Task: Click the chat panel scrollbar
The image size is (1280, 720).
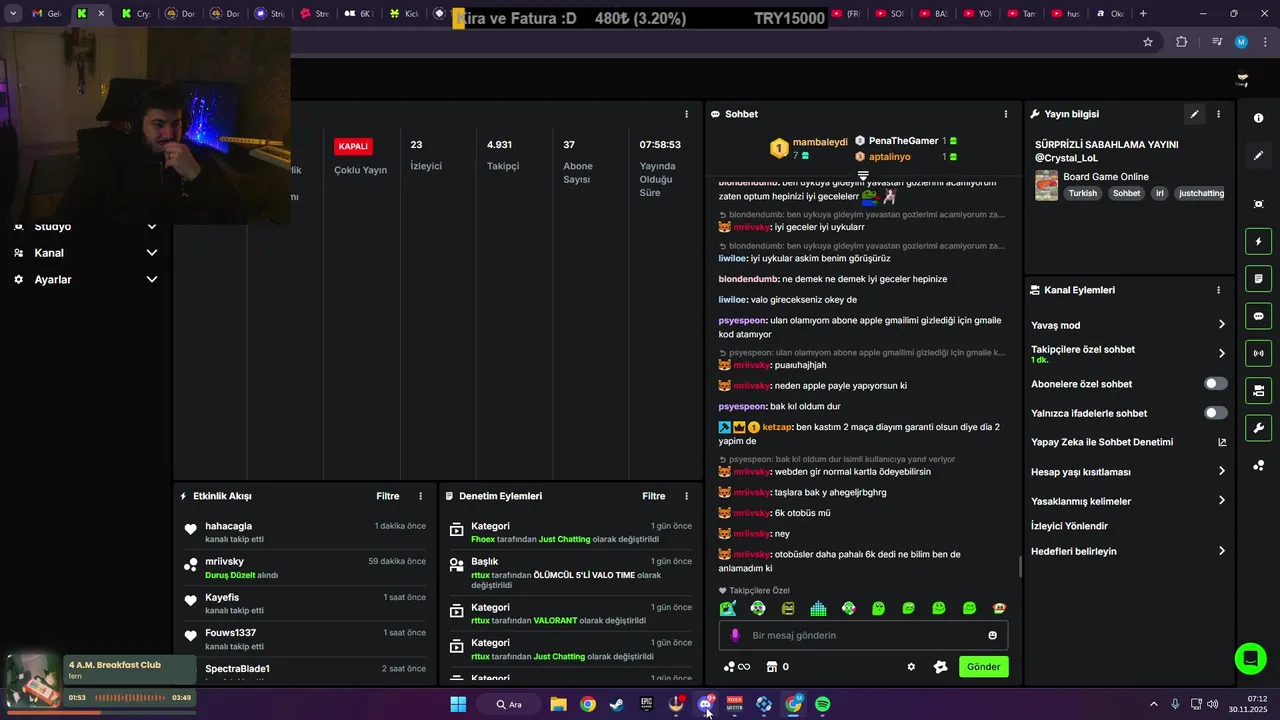Action: [1020, 567]
